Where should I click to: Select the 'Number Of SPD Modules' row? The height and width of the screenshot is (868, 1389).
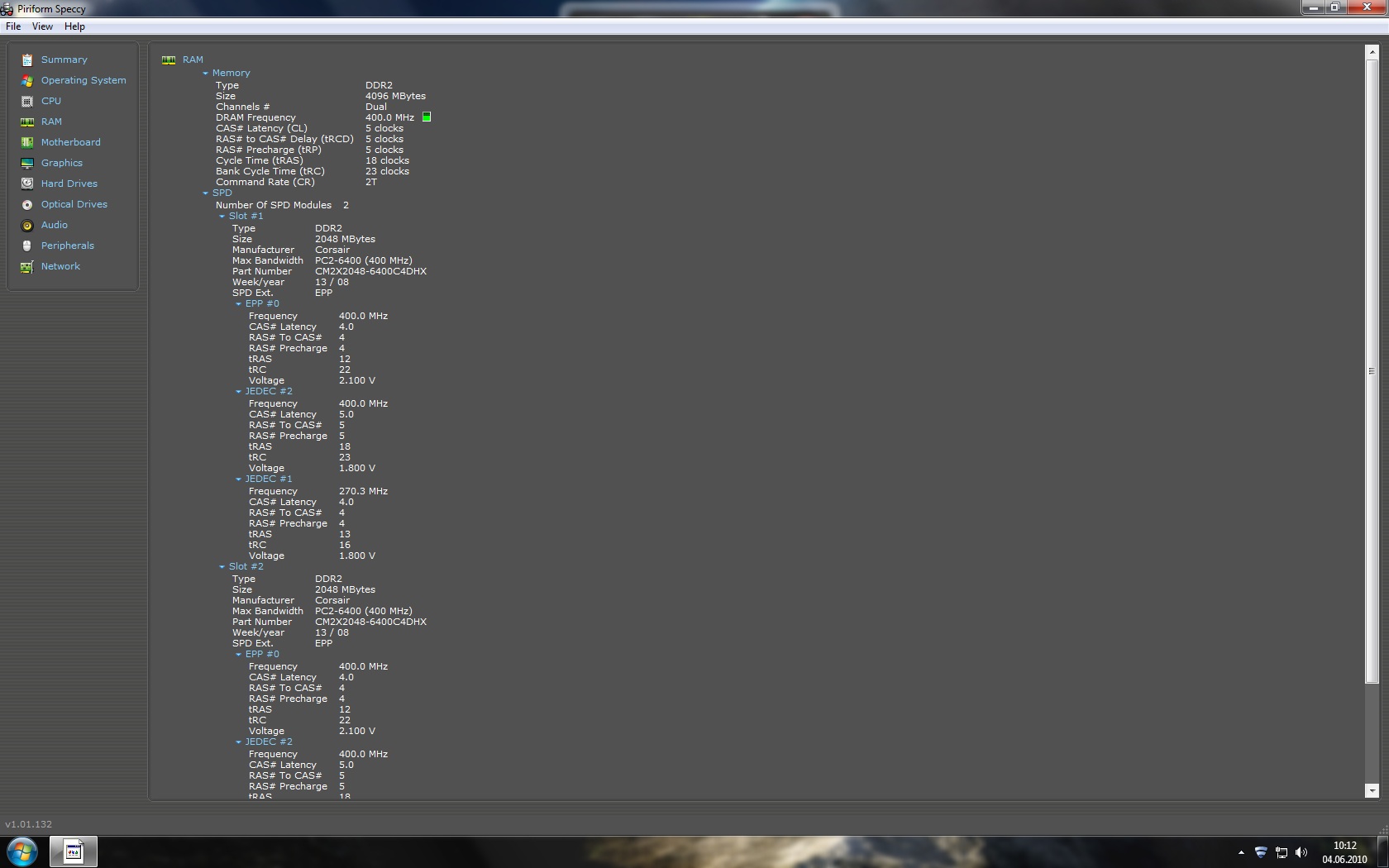pyautogui.click(x=282, y=205)
